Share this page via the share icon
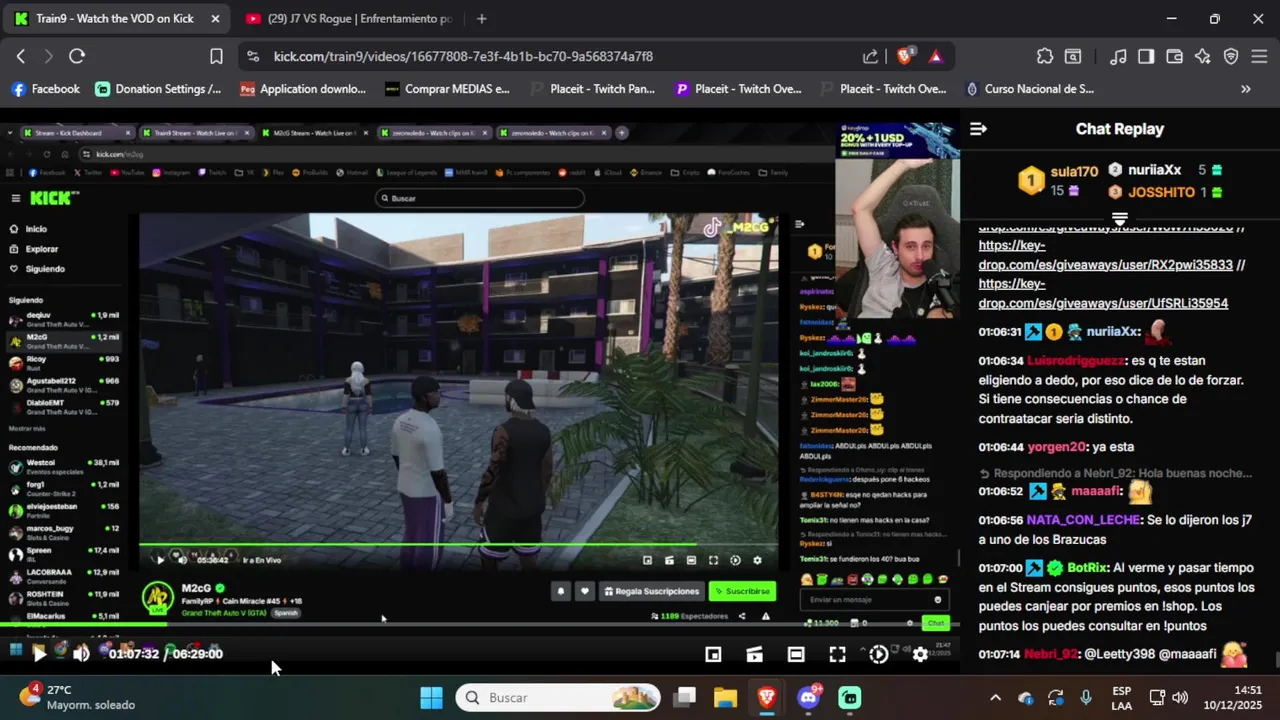 tap(870, 57)
